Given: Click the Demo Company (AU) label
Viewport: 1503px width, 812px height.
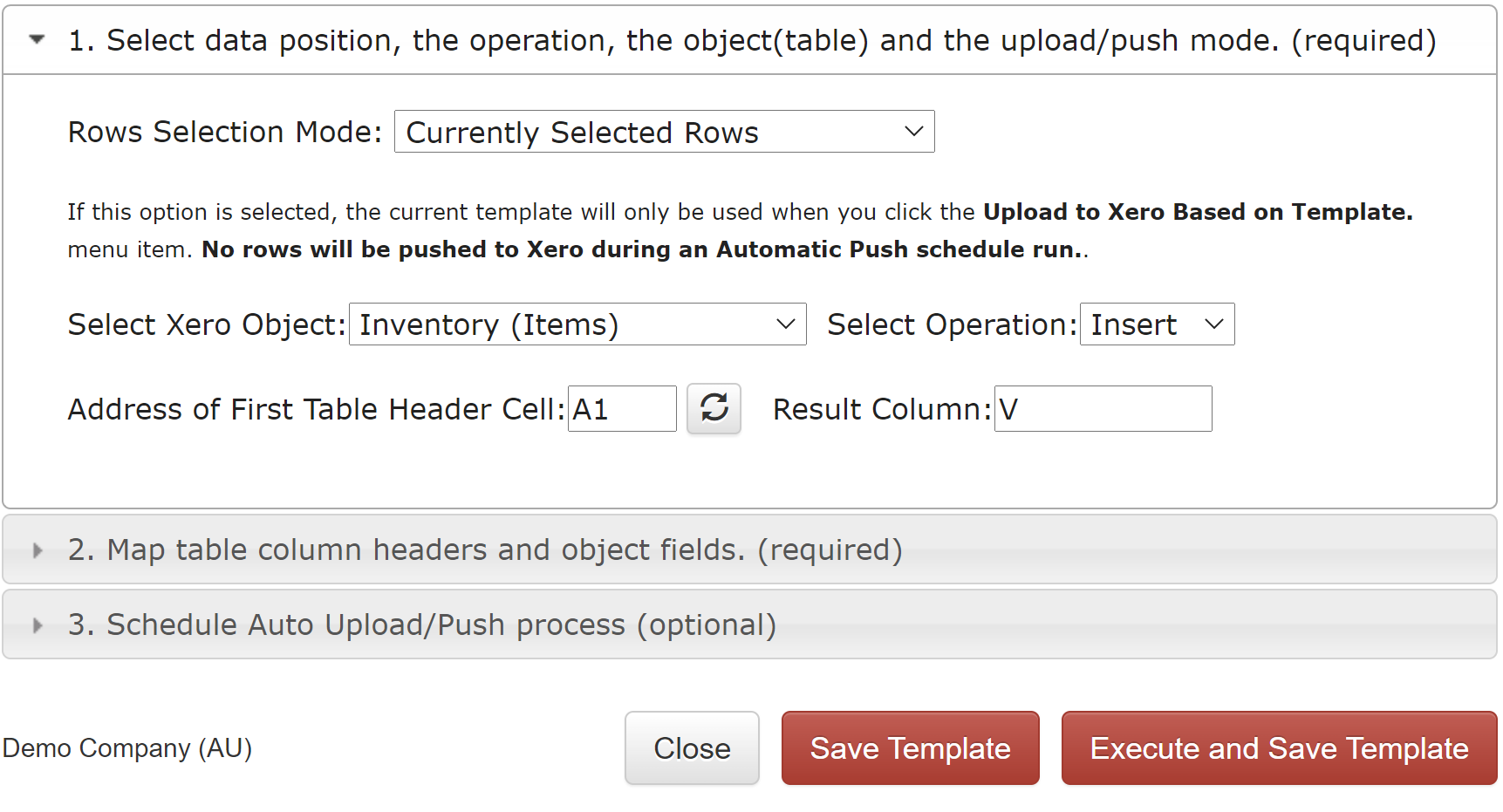Looking at the screenshot, I should 127,748.
